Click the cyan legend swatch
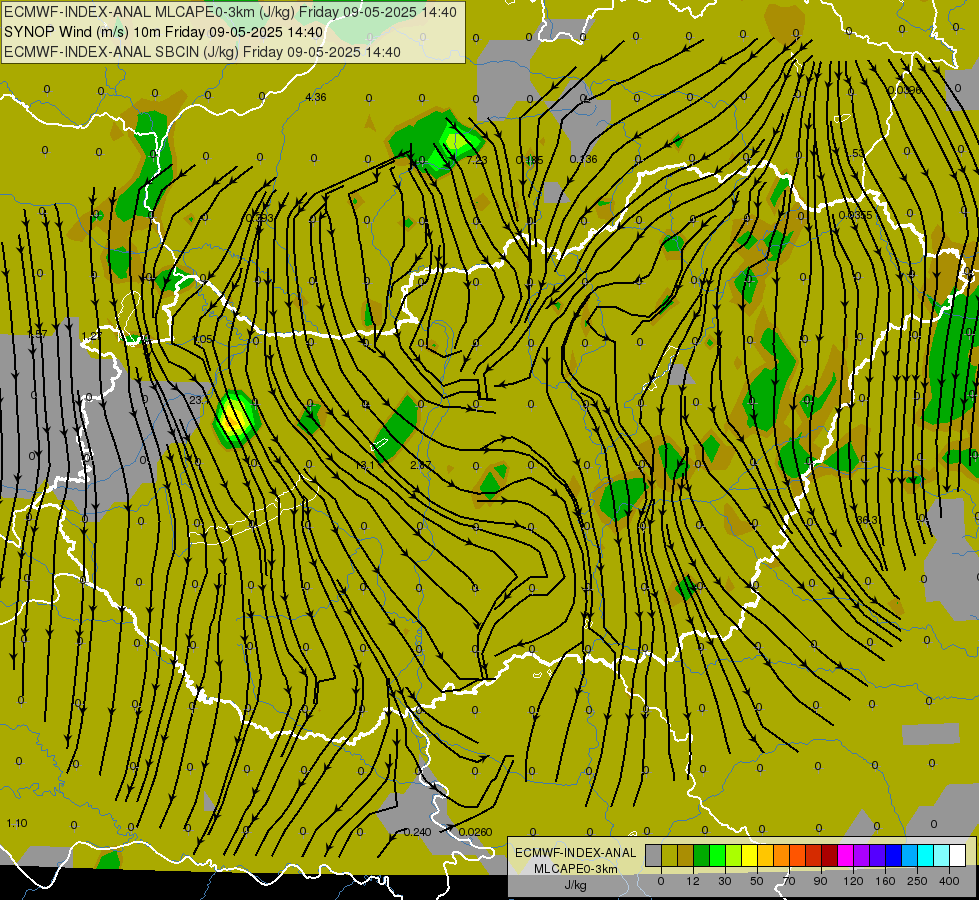The width and height of the screenshot is (979, 900). tap(927, 855)
